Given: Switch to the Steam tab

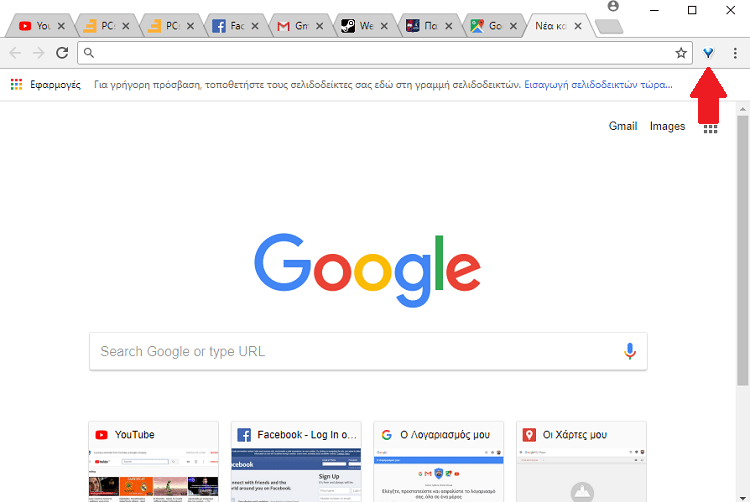Looking at the screenshot, I should 364,26.
